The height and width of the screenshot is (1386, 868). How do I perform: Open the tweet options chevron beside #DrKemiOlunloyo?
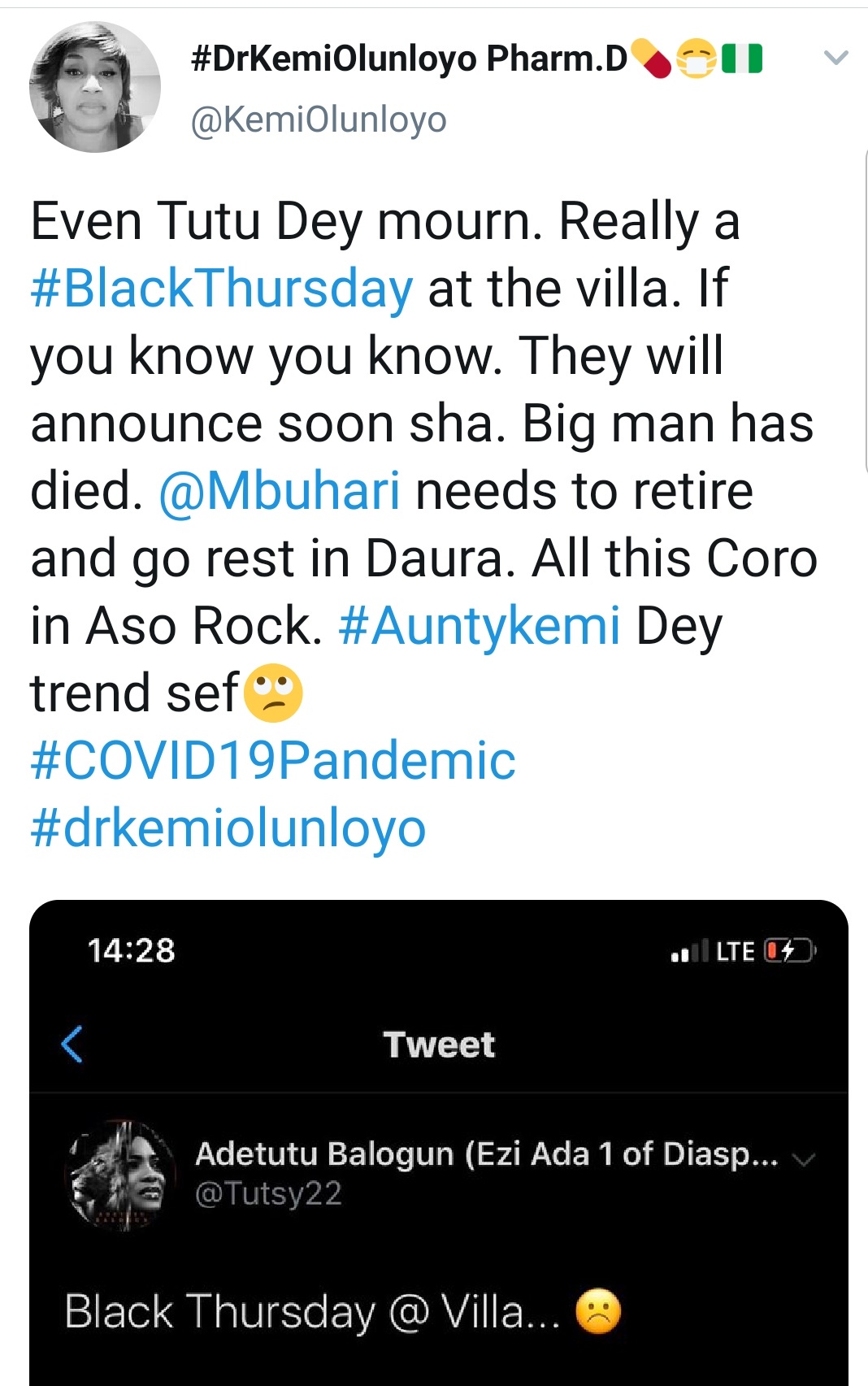tap(835, 58)
